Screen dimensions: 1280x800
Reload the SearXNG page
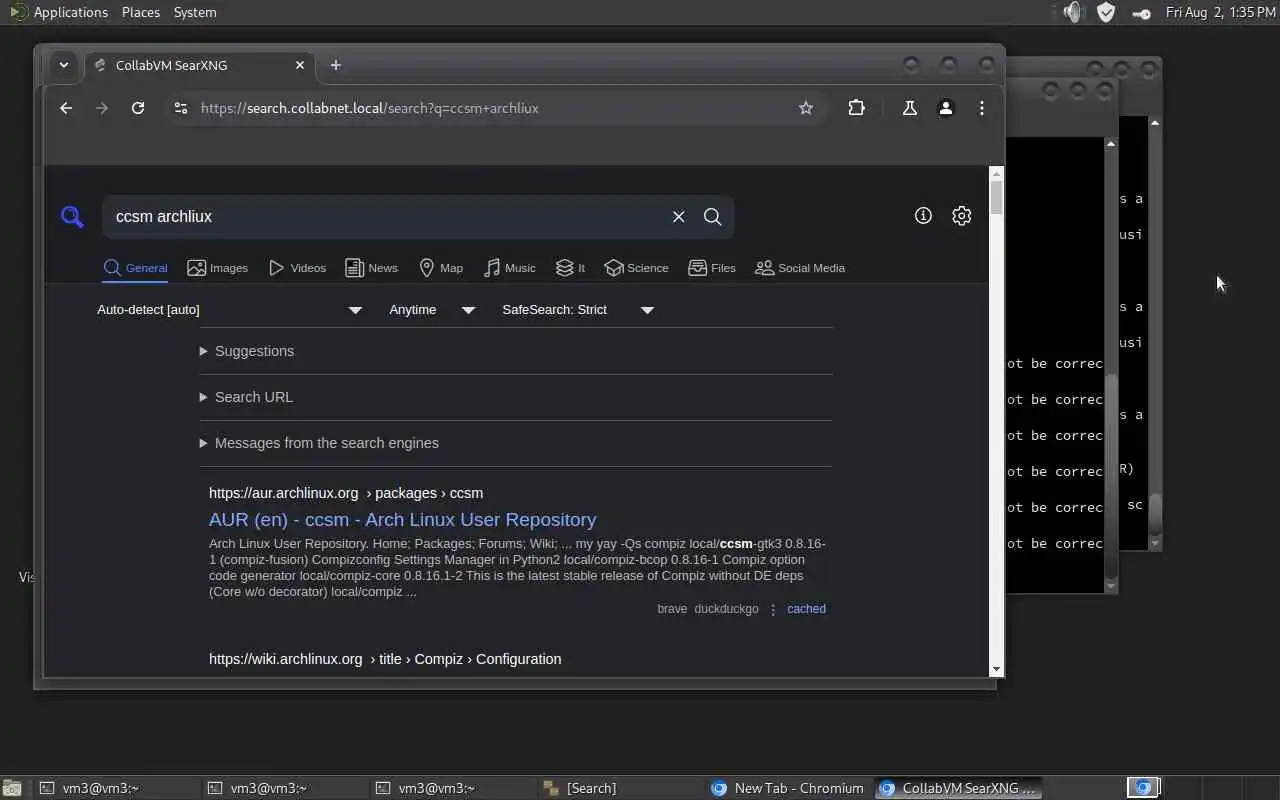[138, 108]
